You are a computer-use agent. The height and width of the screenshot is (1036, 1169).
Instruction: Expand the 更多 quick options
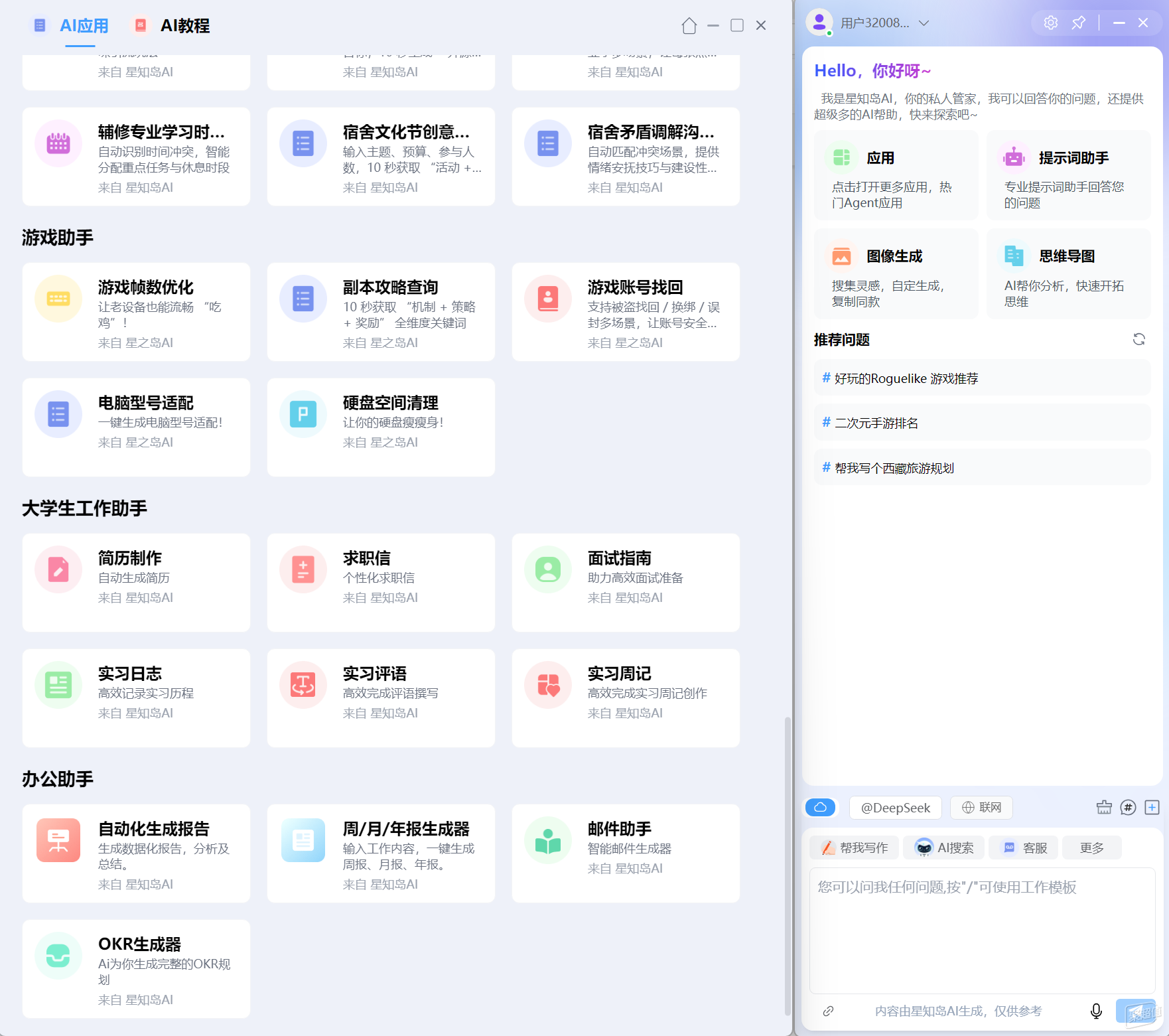pos(1092,848)
